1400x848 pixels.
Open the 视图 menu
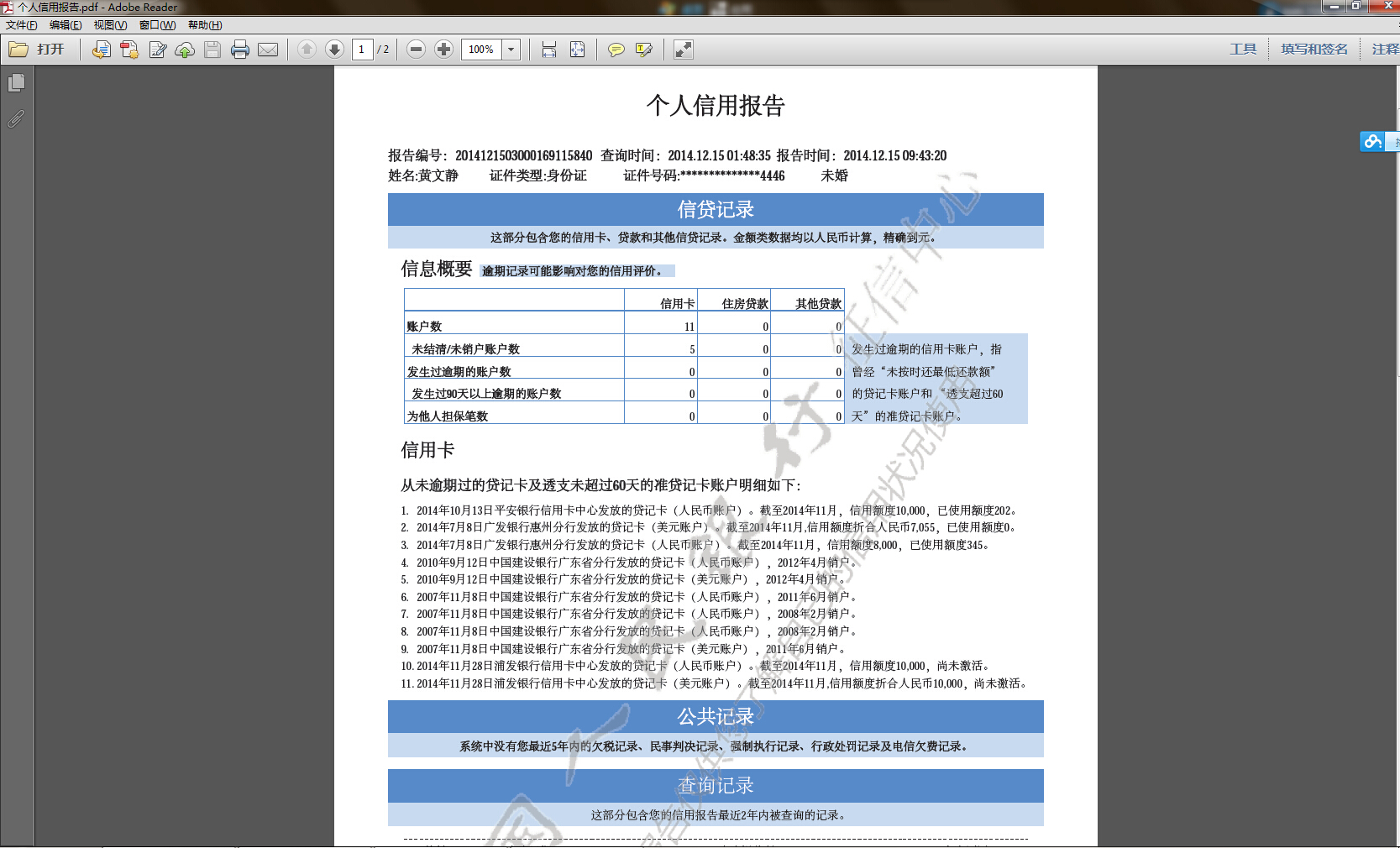[x=110, y=25]
